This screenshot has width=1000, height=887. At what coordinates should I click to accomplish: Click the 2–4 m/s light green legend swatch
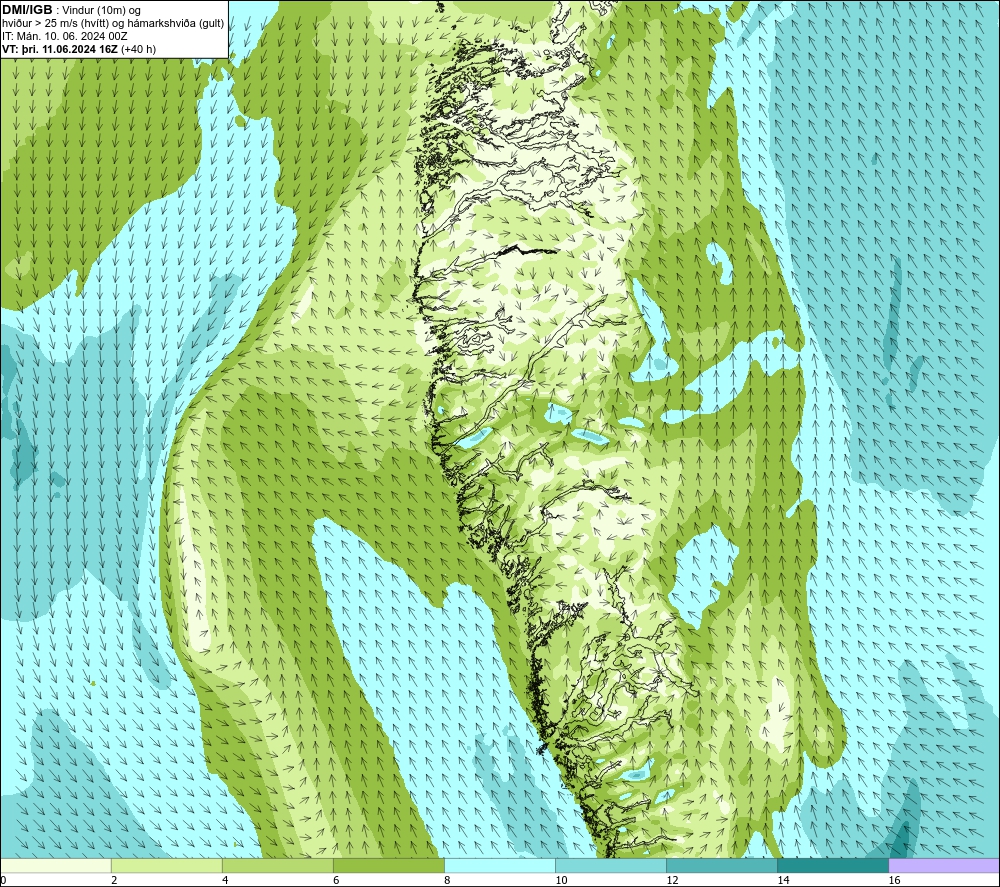click(167, 865)
